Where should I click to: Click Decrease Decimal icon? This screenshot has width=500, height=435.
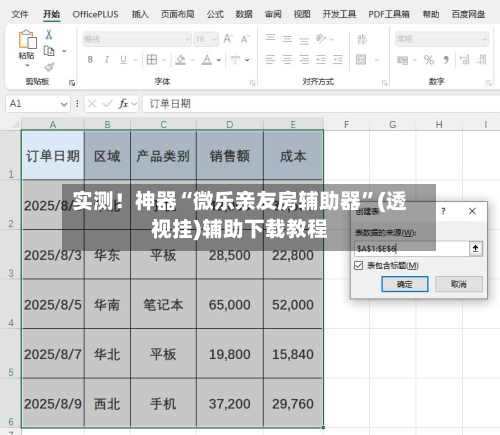coord(481,60)
